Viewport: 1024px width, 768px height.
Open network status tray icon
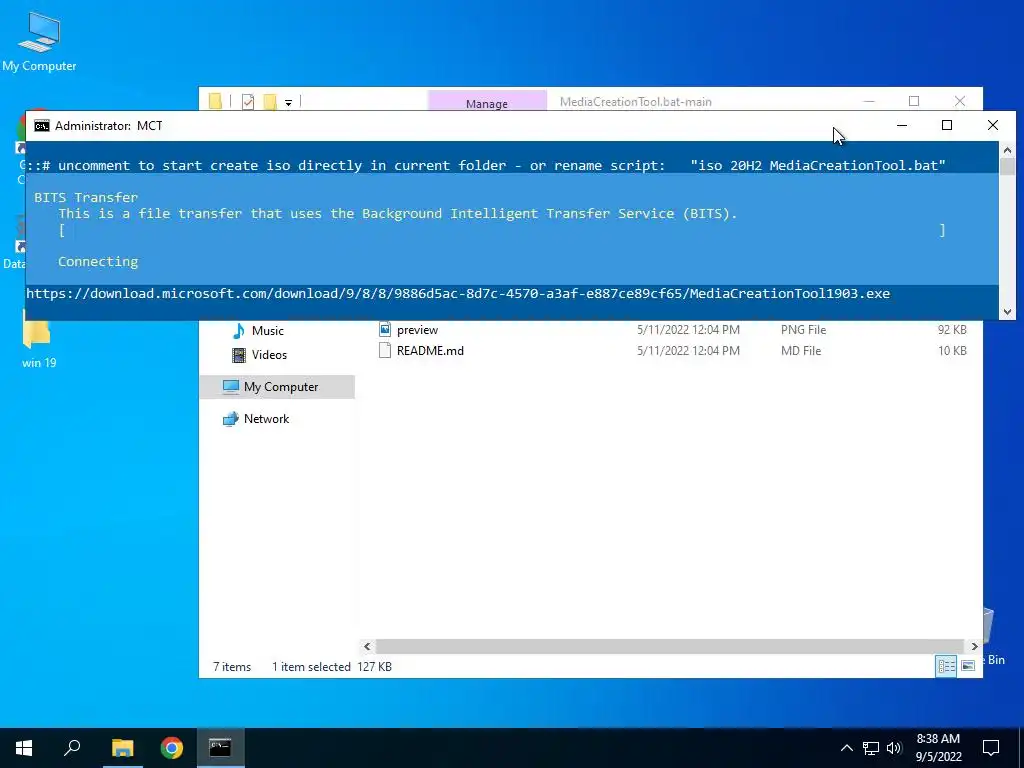pos(871,748)
